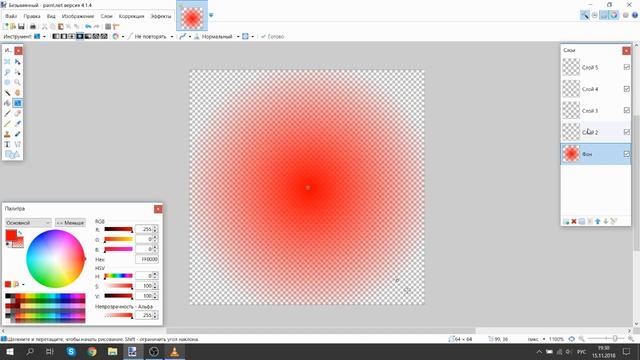Select the Clone Stamp tool
Image resolution: width=640 pixels, height=360 pixels.
pyautogui.click(x=7, y=134)
